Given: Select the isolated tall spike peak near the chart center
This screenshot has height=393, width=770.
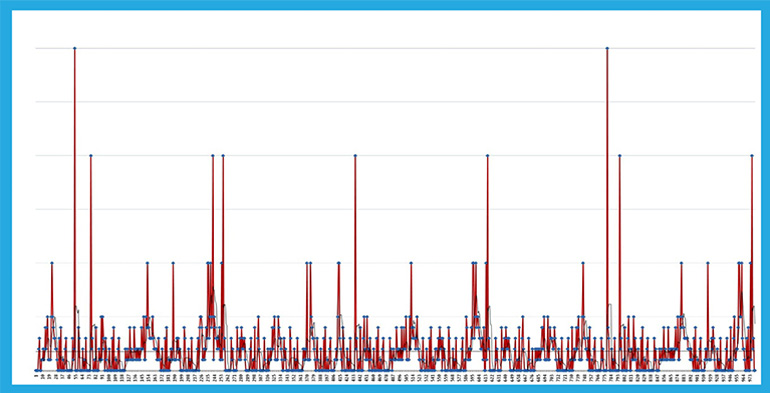Looking at the screenshot, I should pyautogui.click(x=355, y=155).
